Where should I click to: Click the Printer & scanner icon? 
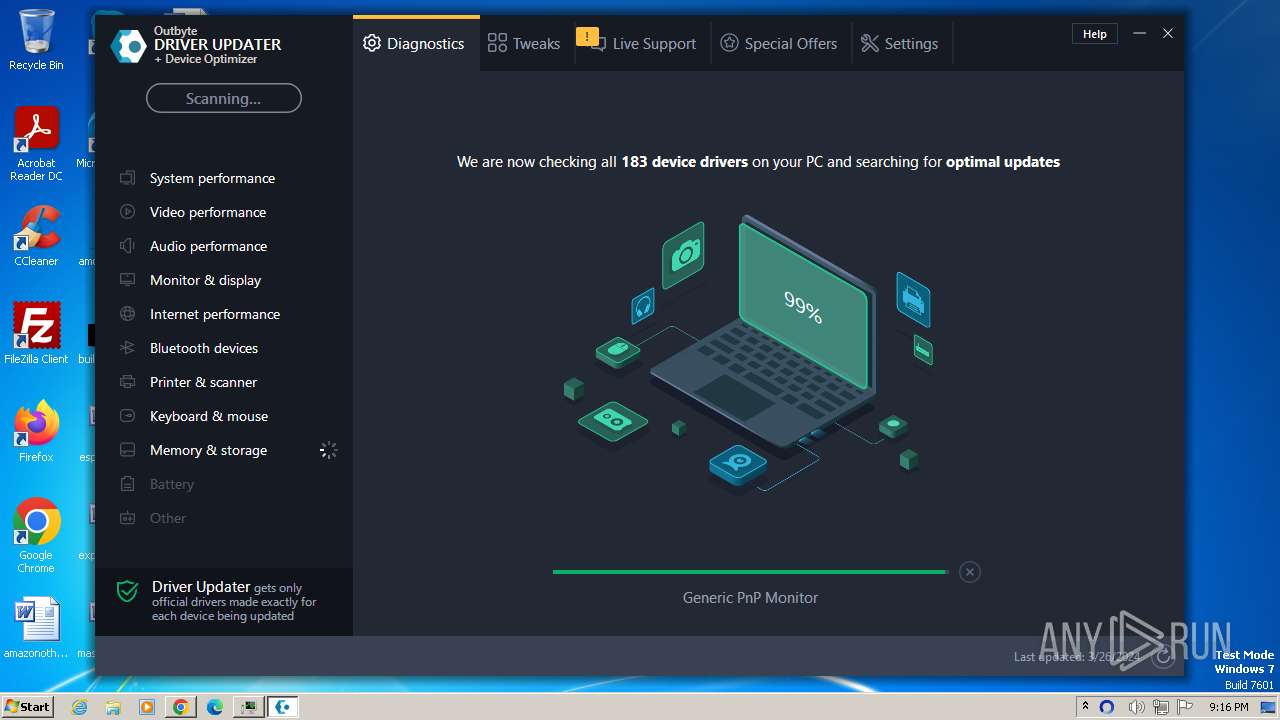tap(127, 382)
